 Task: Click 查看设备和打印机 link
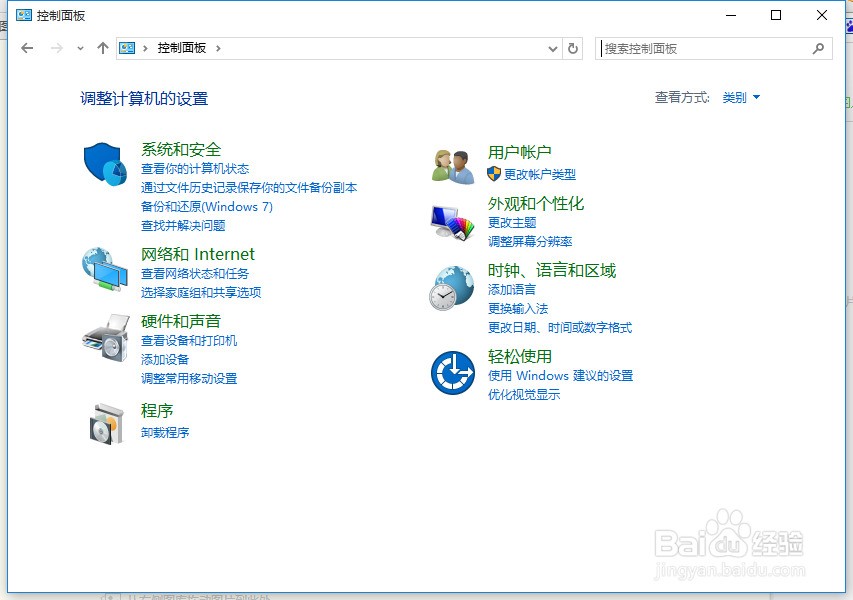(x=189, y=341)
